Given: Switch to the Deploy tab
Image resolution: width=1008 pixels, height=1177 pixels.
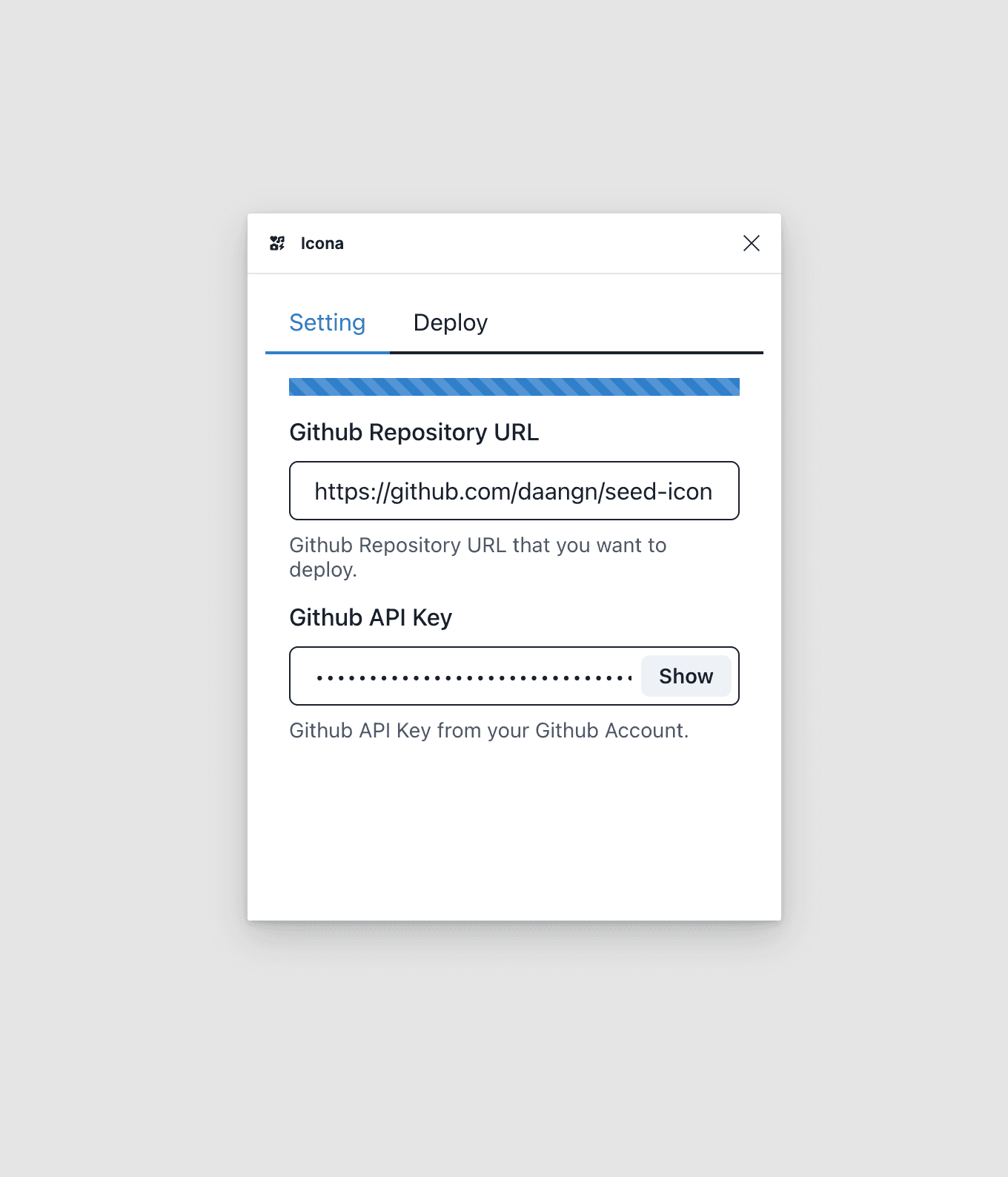Looking at the screenshot, I should 451,322.
